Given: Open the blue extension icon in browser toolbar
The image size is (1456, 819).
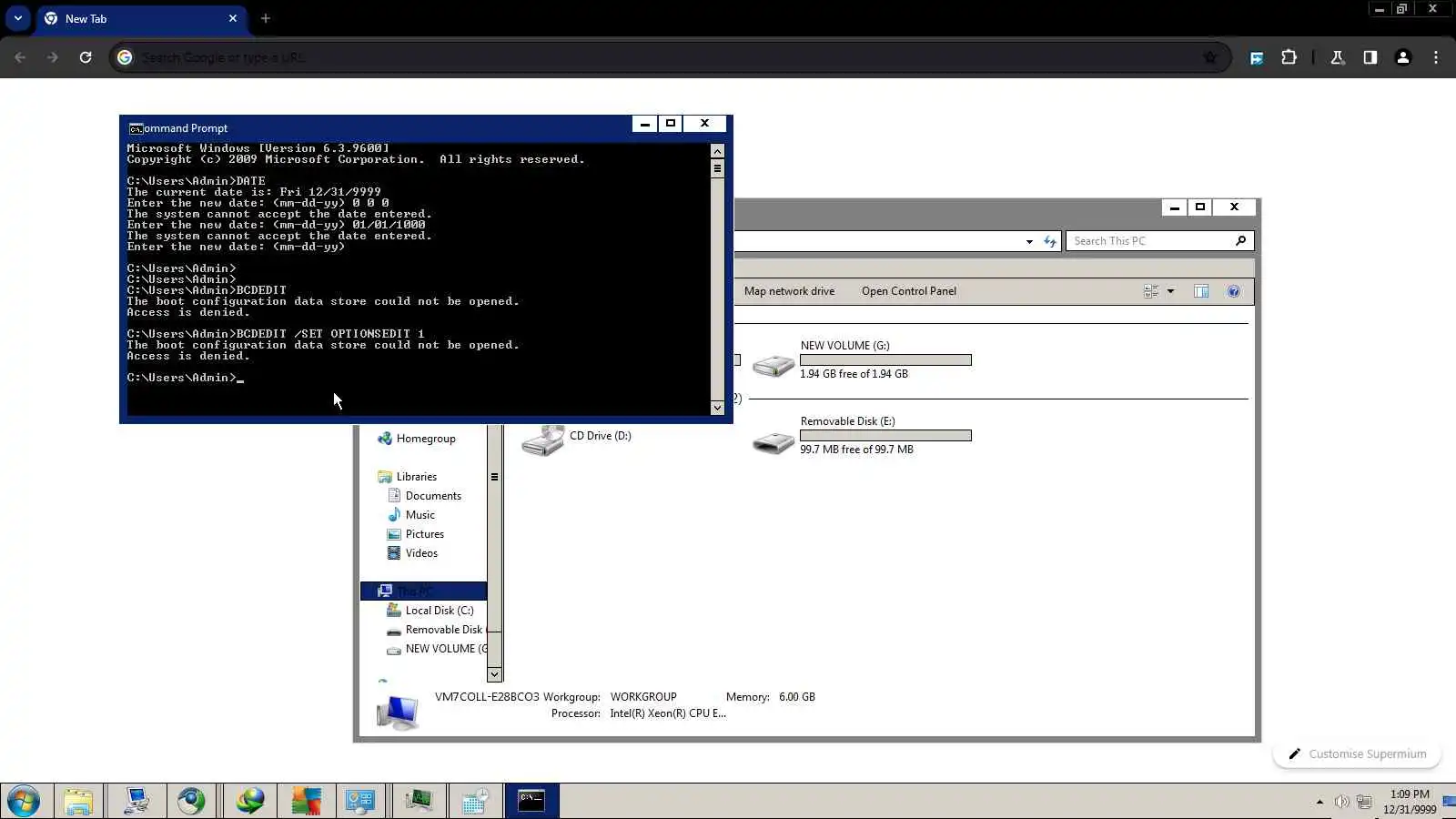Looking at the screenshot, I should click(1257, 57).
